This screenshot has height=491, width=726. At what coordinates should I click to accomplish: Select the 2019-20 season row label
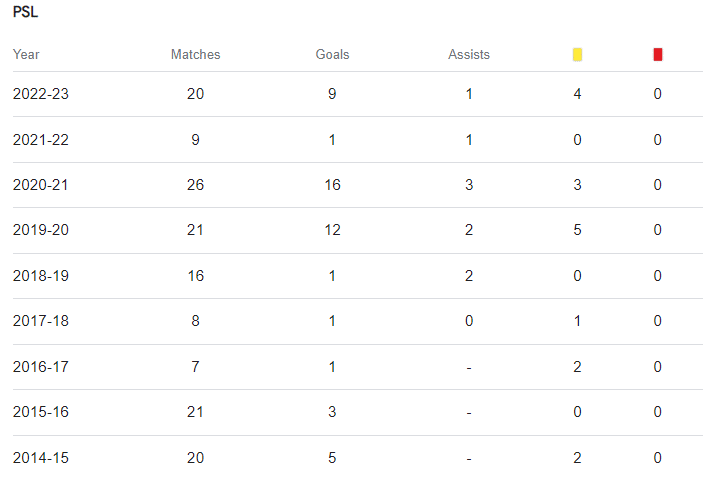(41, 230)
